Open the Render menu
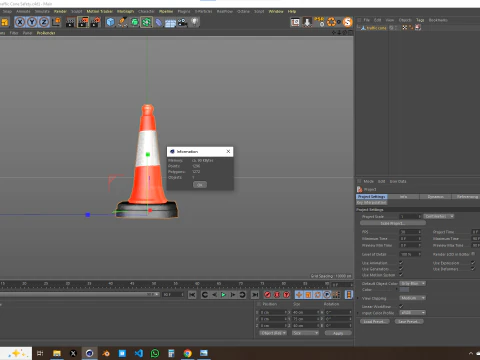The image size is (480, 360). [60, 11]
